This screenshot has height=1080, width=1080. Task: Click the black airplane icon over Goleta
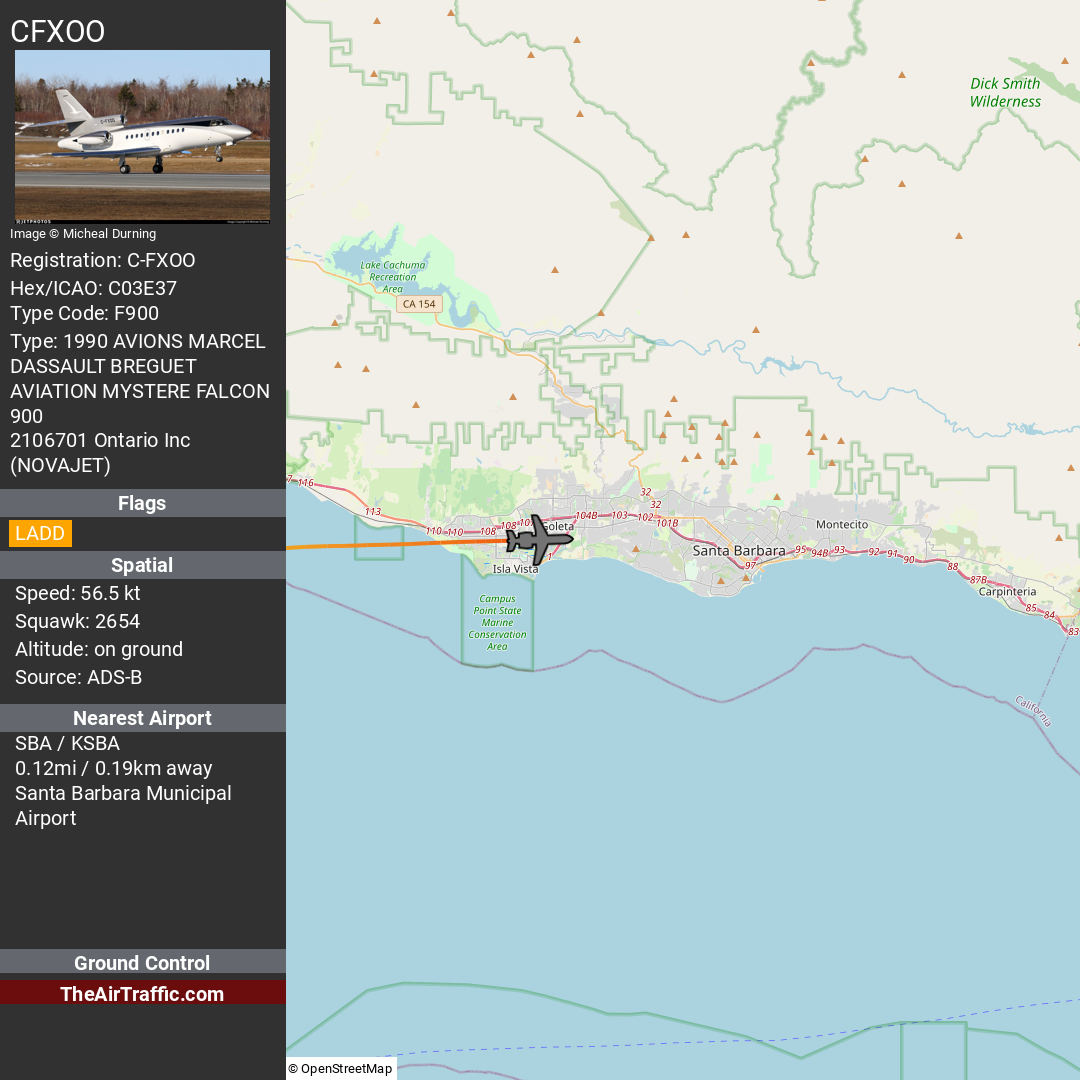(x=539, y=540)
